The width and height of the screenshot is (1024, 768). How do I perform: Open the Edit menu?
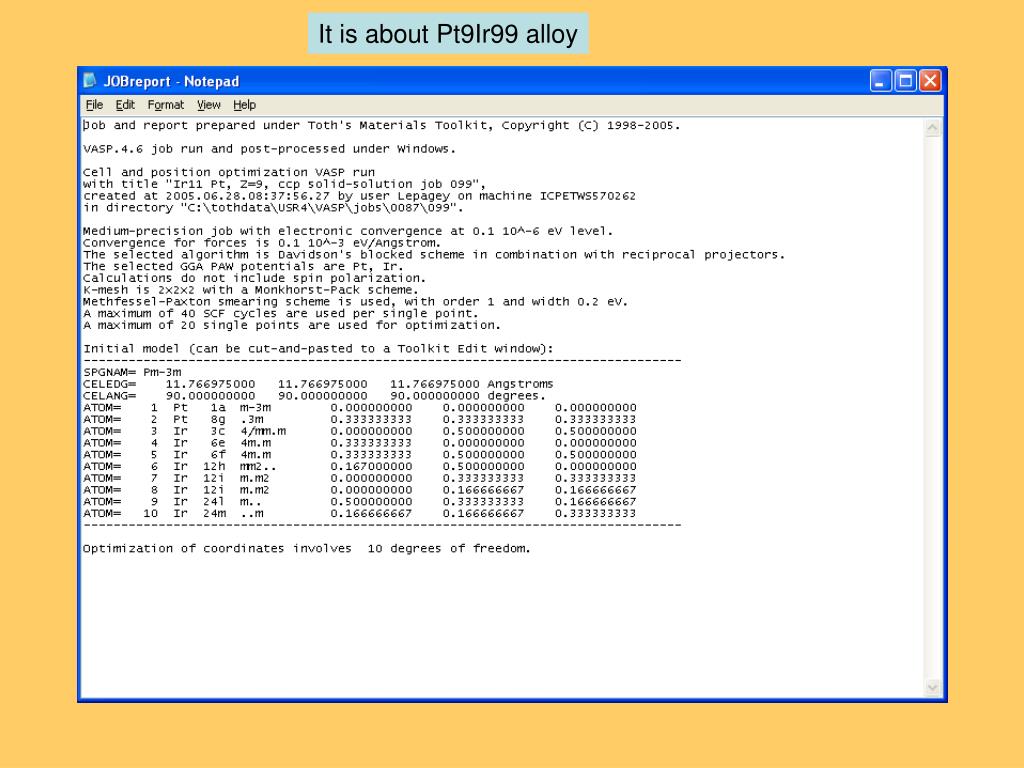(125, 104)
